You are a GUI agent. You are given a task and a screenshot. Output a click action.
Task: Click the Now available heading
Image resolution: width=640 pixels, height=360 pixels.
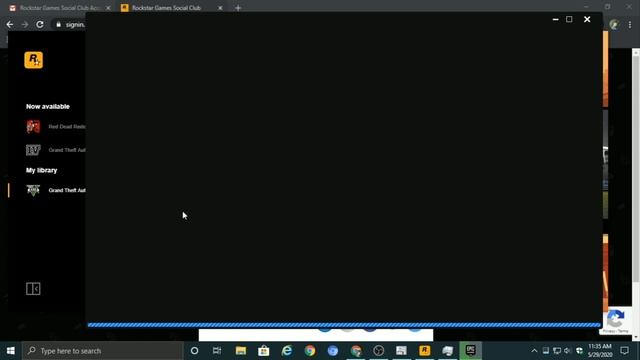click(48, 107)
